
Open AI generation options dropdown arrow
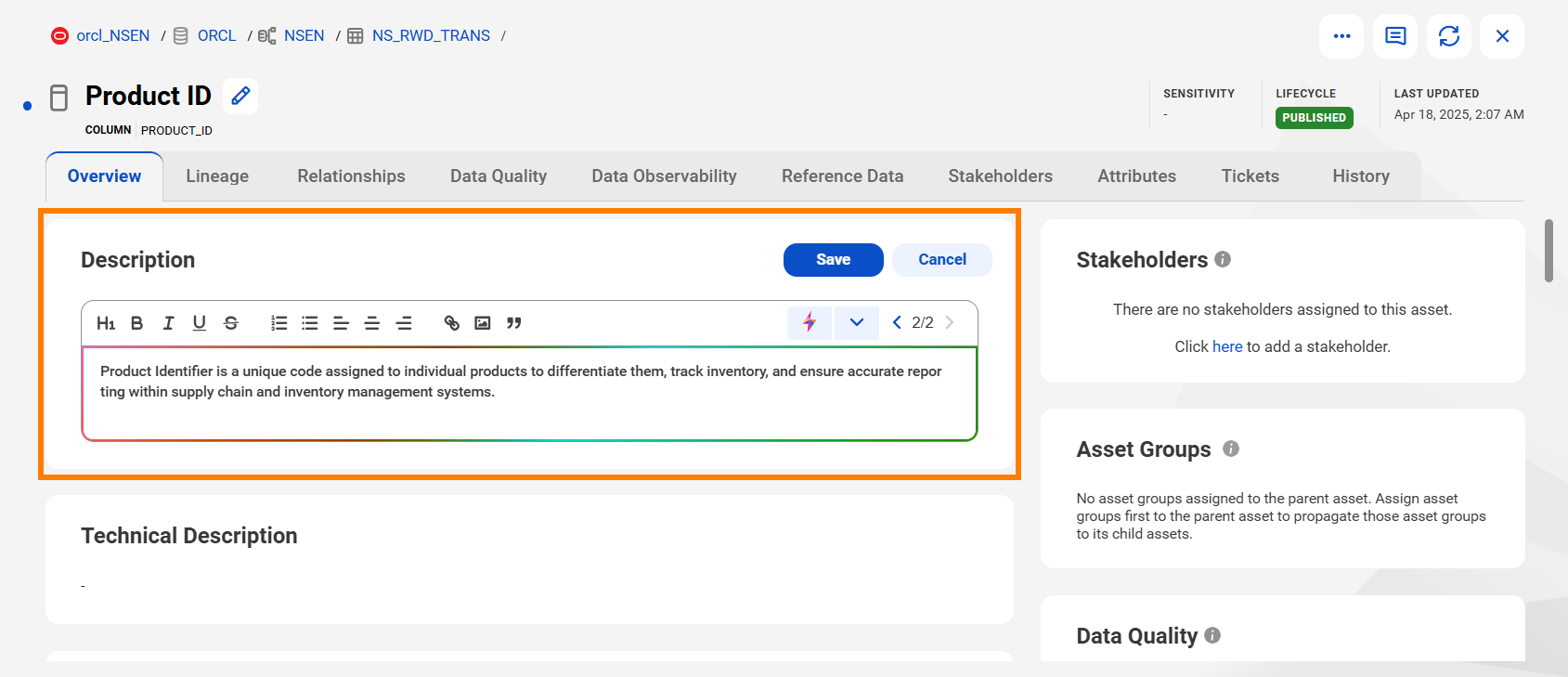click(857, 322)
